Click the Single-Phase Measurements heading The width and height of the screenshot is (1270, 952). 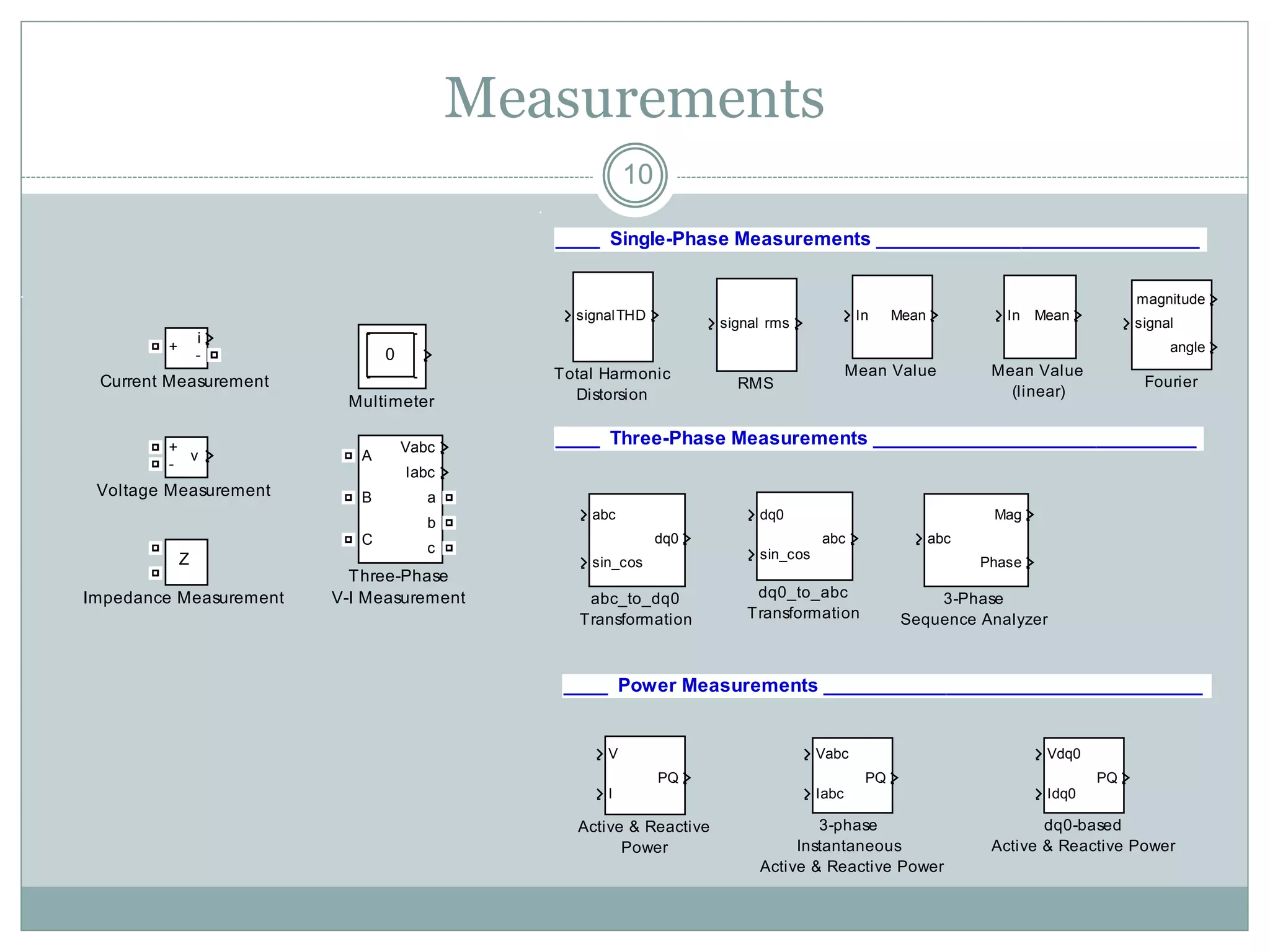pyautogui.click(x=739, y=239)
